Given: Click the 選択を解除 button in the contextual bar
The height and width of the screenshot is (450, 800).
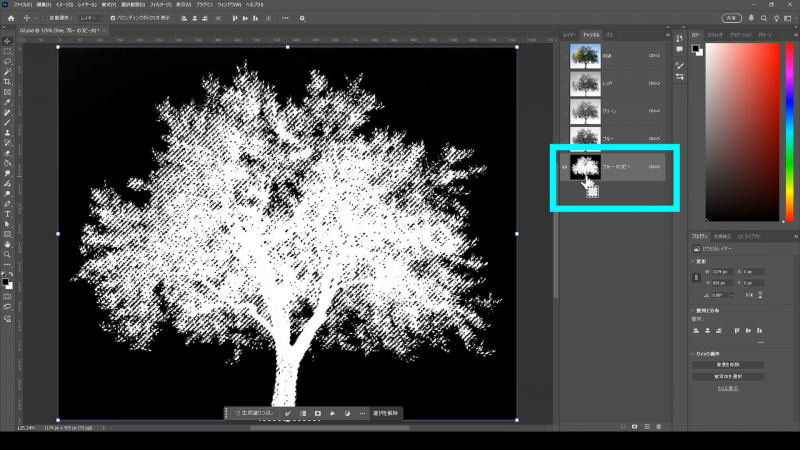Looking at the screenshot, I should (386, 412).
